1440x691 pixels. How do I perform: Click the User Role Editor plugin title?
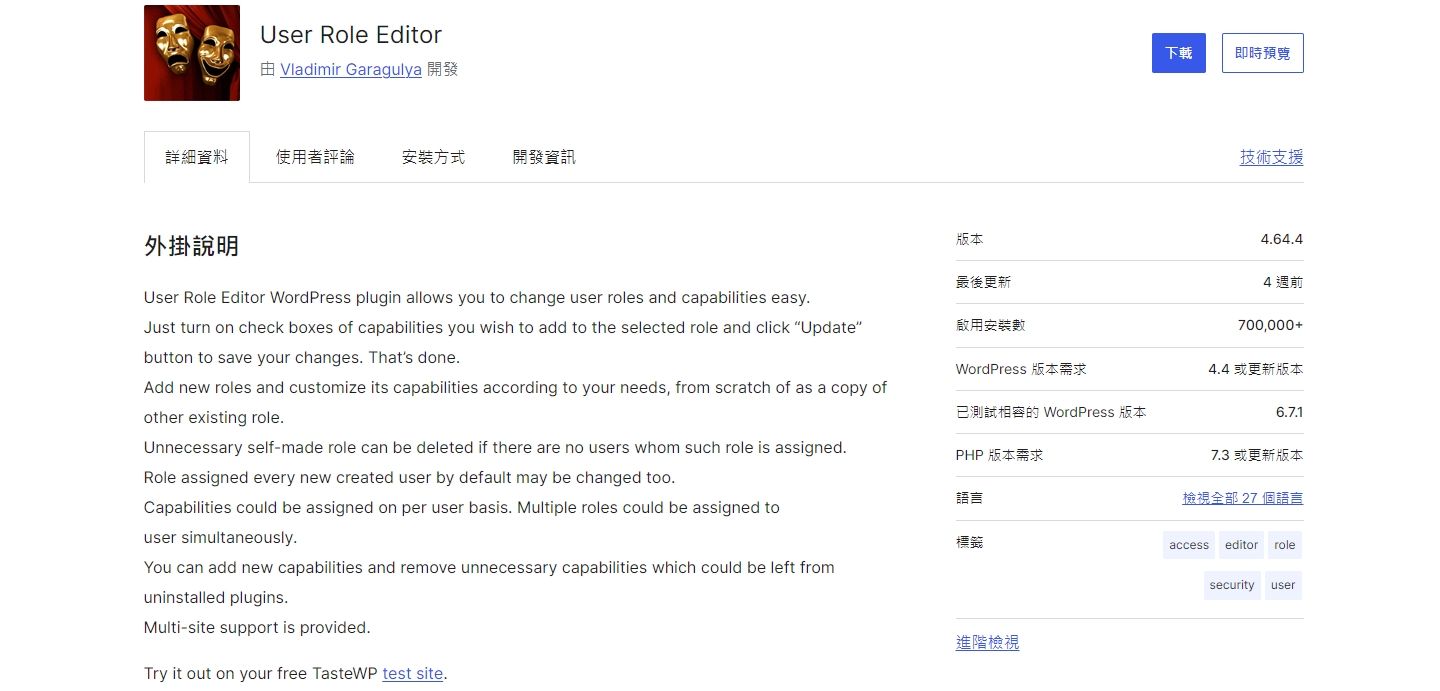click(x=350, y=35)
